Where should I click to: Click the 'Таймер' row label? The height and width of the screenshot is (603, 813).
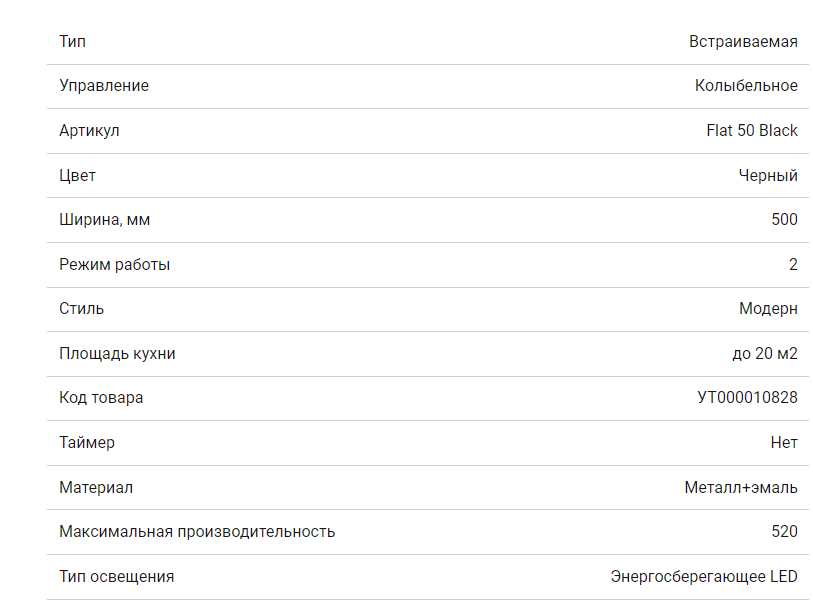coord(87,442)
